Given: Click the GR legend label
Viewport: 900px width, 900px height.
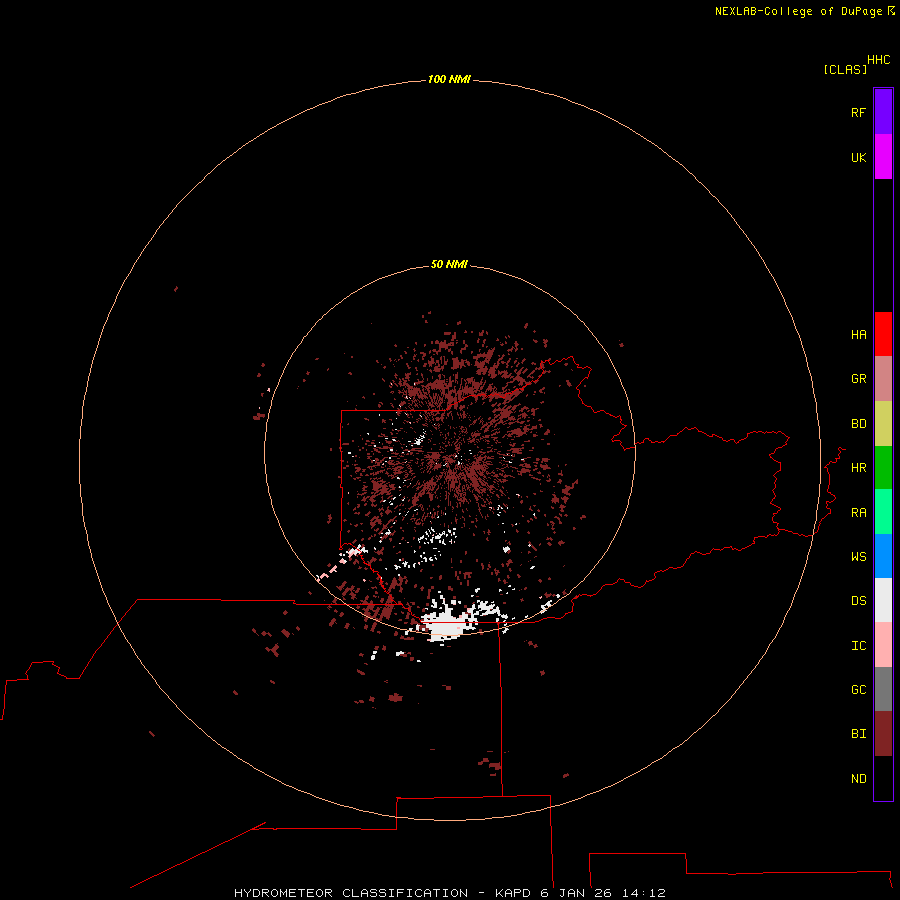Looking at the screenshot, I should click(858, 379).
